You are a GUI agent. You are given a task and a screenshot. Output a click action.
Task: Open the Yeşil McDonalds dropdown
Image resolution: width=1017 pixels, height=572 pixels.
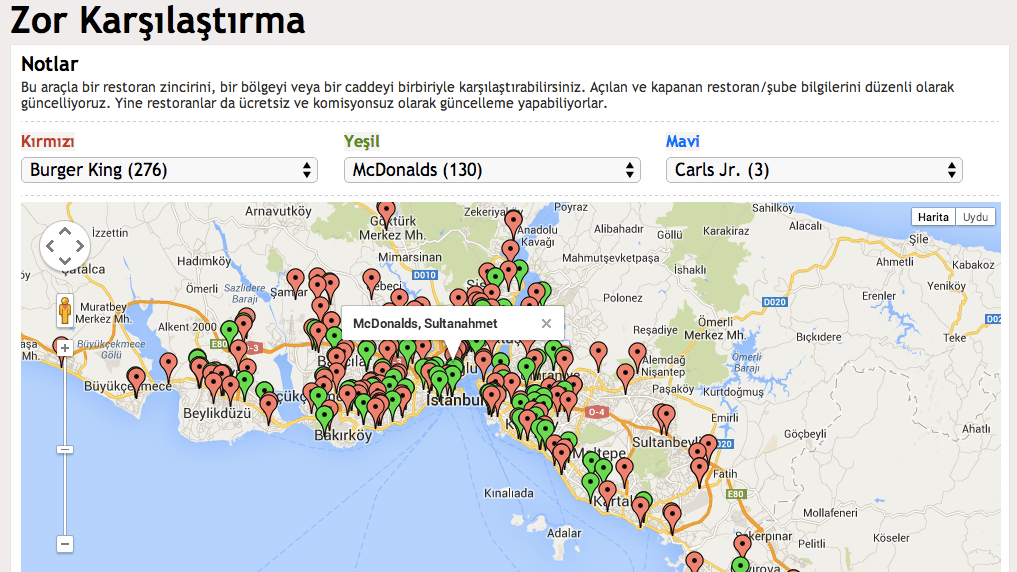(x=491, y=170)
